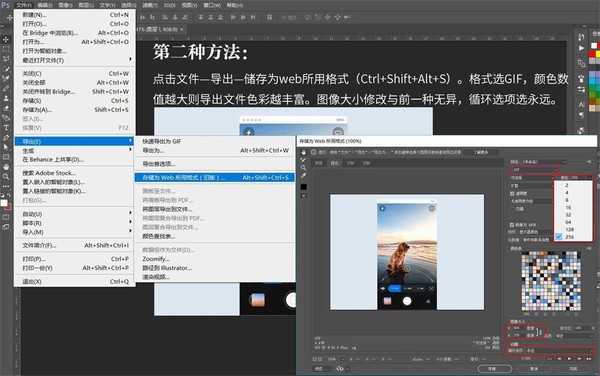Click Zoomify... in export submenu
Viewport: 600px width, 376px height.
pos(215,259)
